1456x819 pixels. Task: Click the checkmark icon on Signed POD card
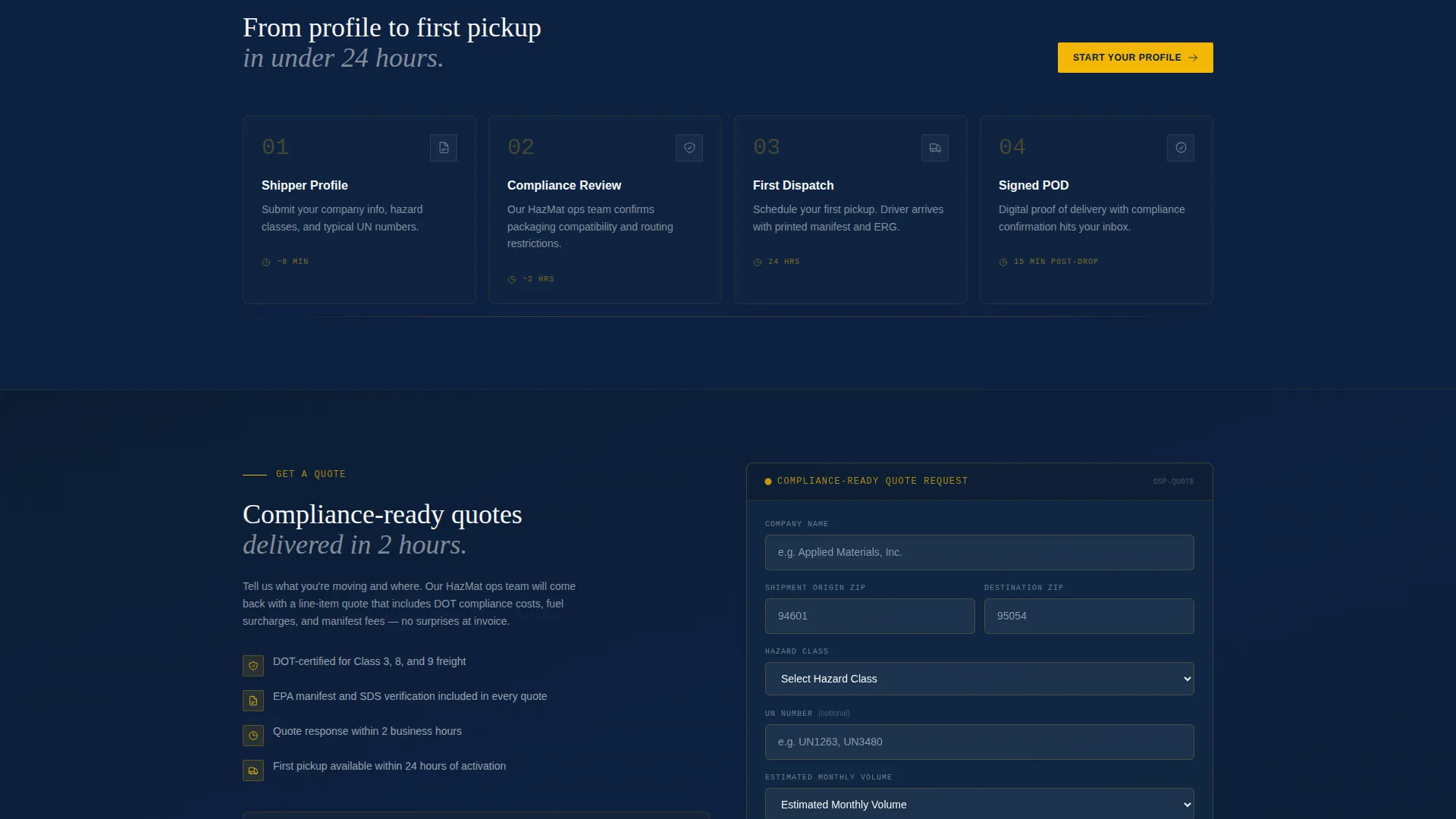coord(1181,148)
